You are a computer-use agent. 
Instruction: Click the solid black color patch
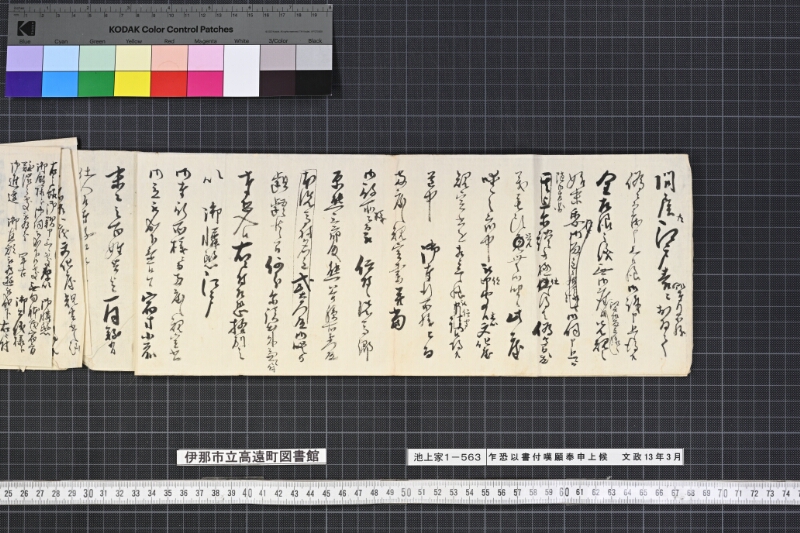pyautogui.click(x=314, y=83)
